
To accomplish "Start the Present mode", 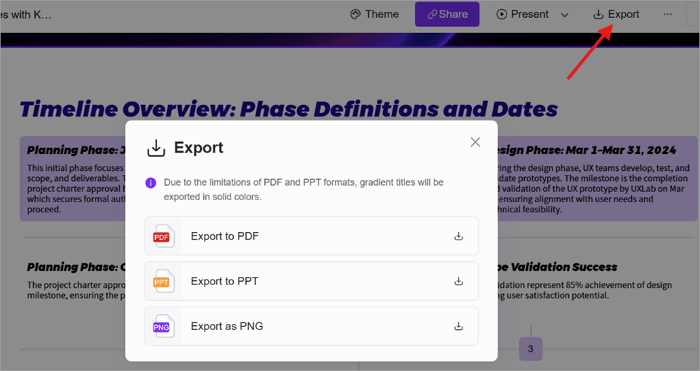I will click(x=522, y=14).
